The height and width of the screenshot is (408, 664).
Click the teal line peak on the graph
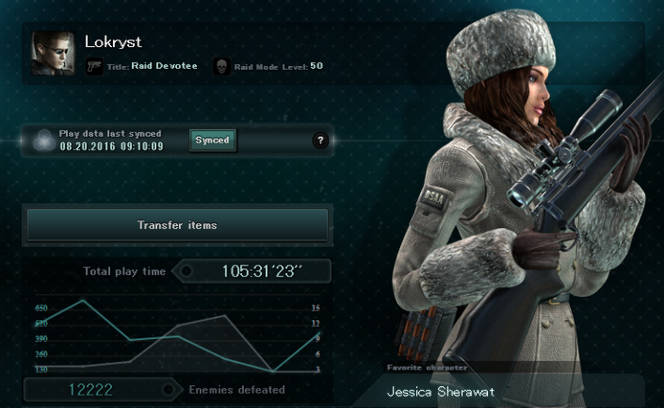click(x=83, y=300)
